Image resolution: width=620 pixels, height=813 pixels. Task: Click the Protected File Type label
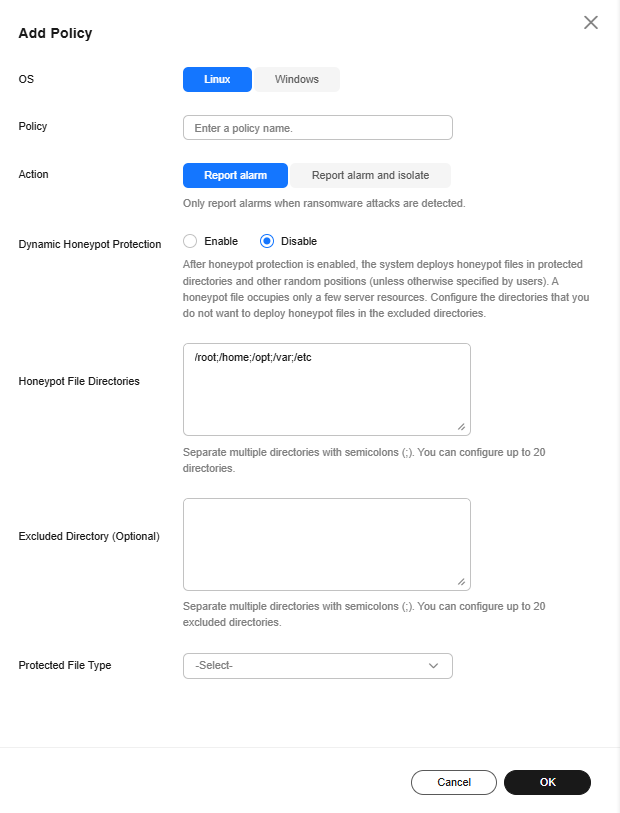[x=65, y=665]
